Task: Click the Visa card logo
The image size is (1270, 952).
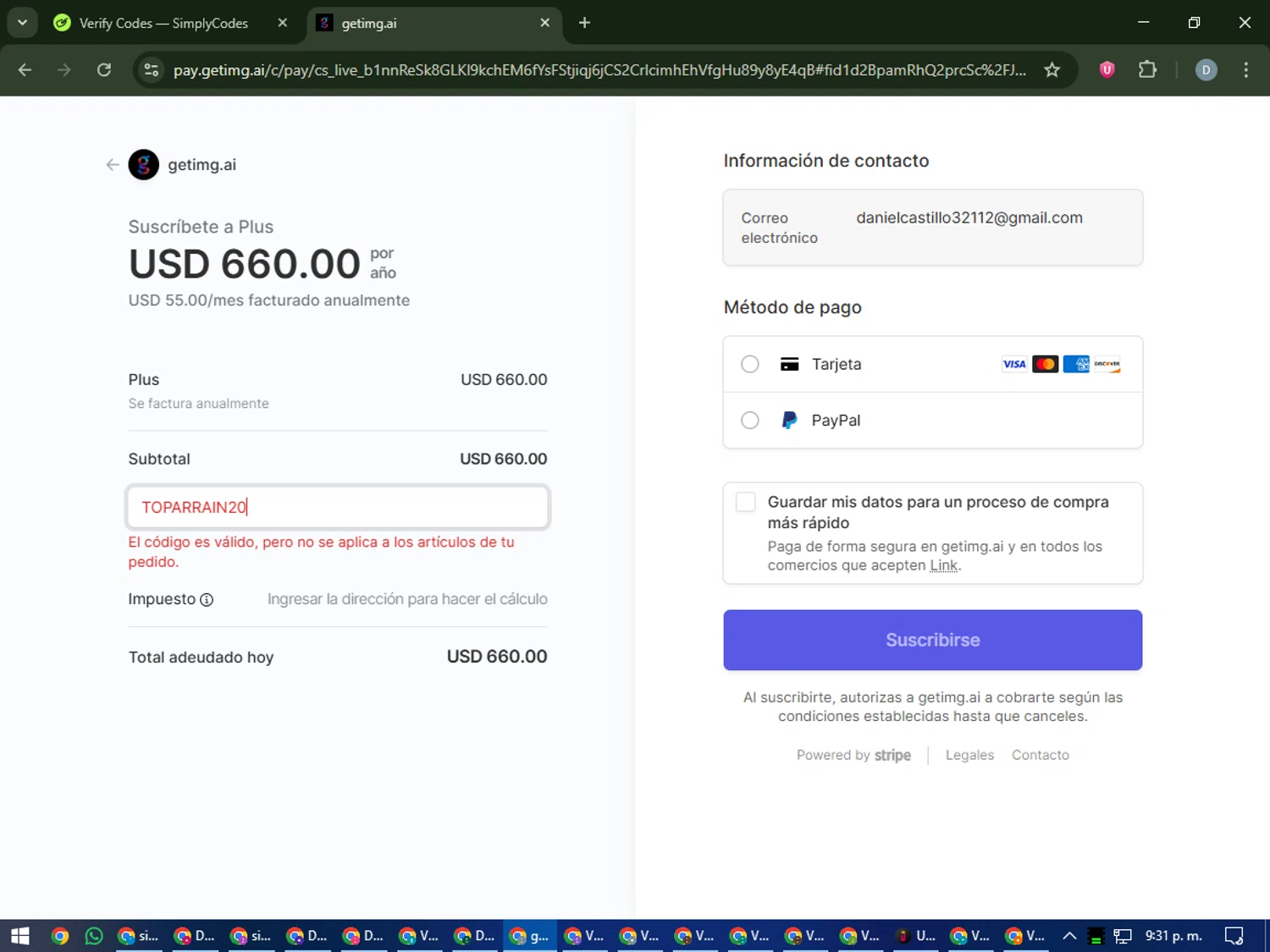Action: click(x=1014, y=365)
